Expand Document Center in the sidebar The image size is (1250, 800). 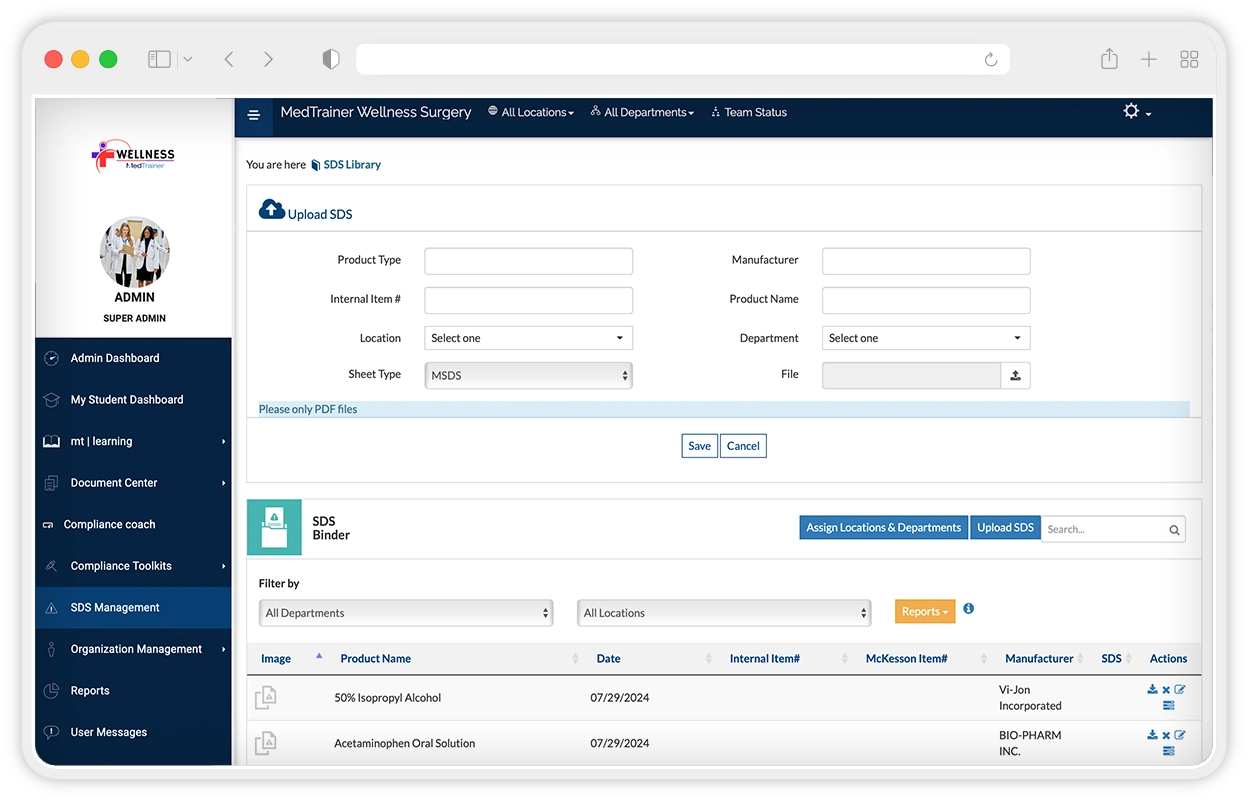pos(114,483)
